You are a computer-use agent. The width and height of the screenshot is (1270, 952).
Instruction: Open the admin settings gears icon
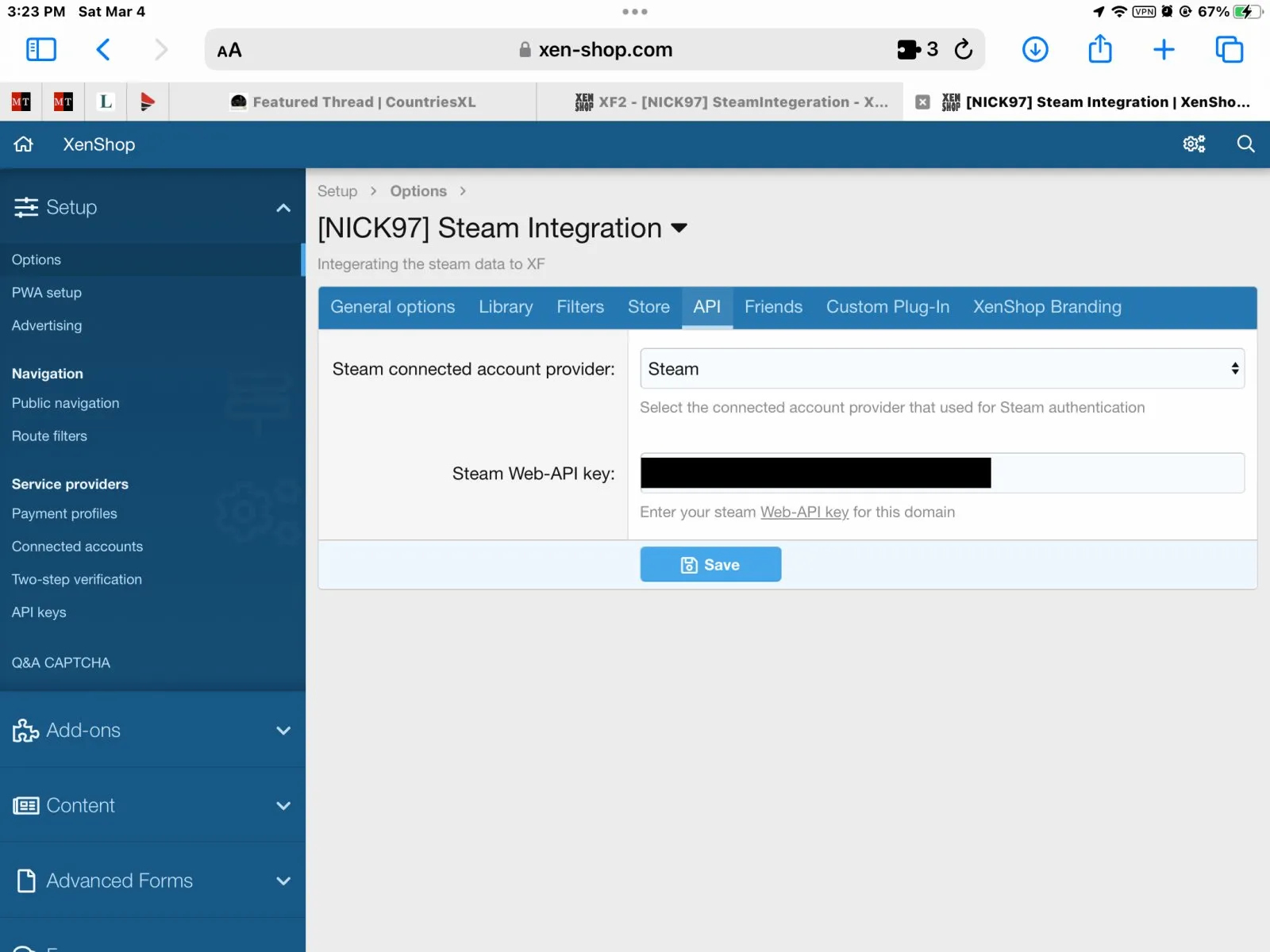point(1194,144)
